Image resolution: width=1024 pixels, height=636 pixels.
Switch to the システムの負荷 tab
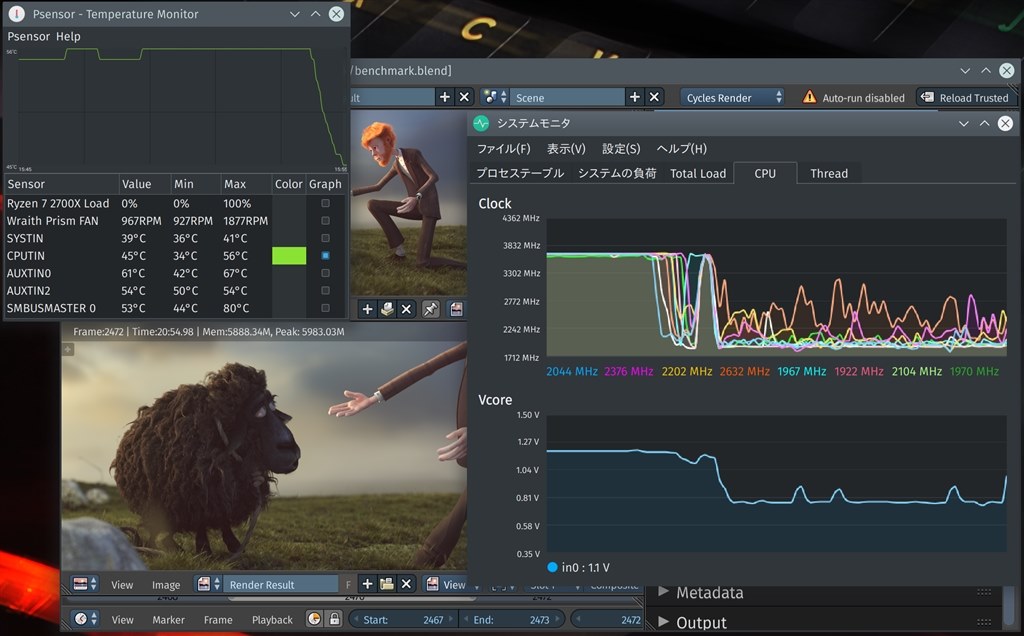pos(617,173)
